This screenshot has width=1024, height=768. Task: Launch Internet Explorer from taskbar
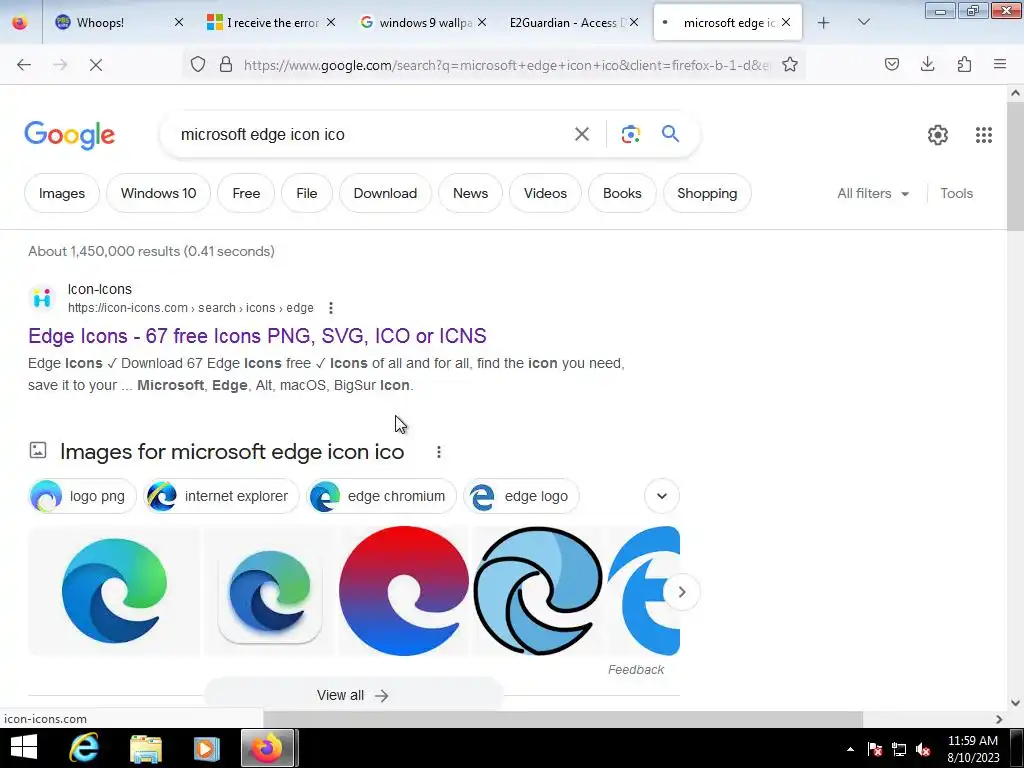(x=84, y=748)
